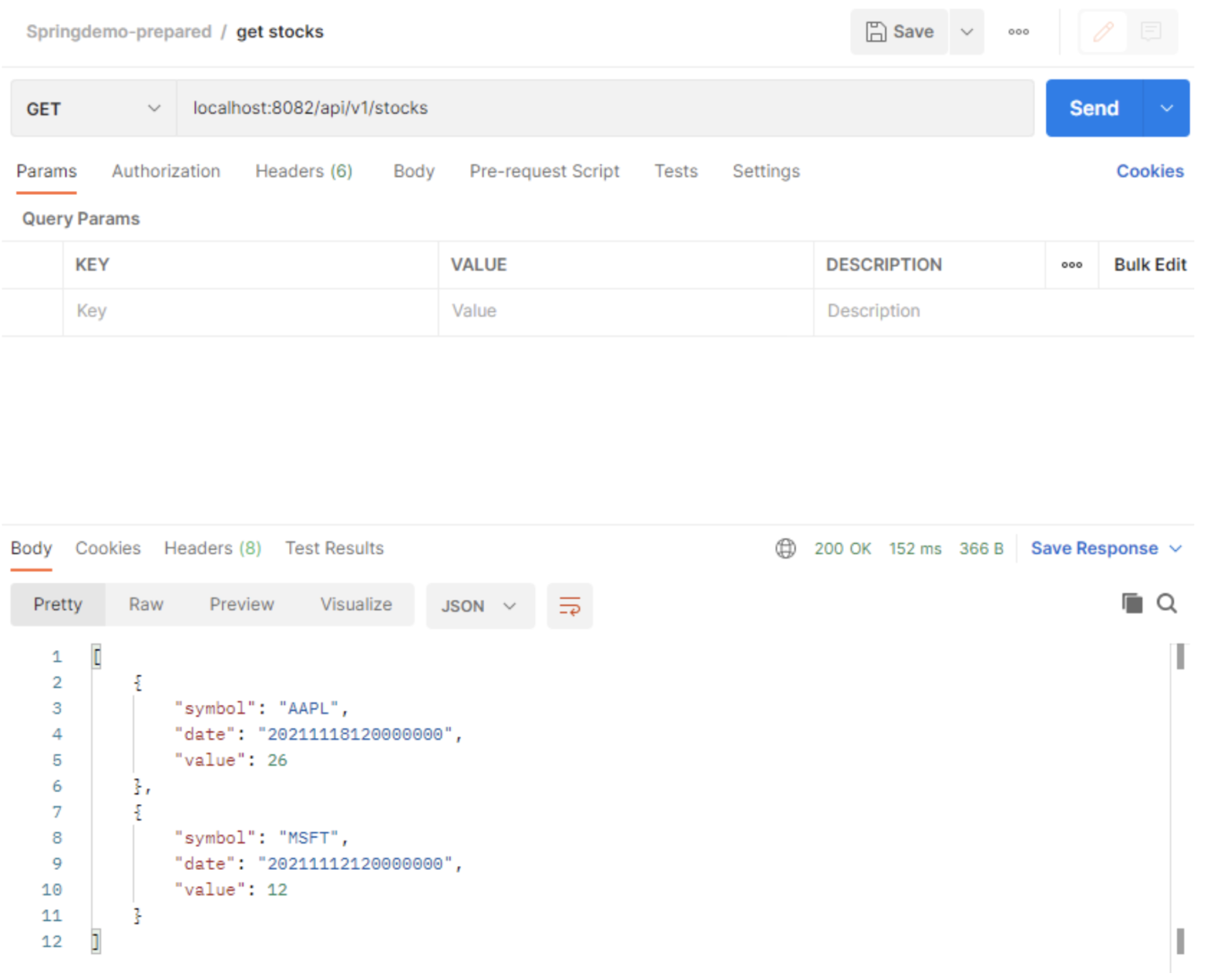
Task: Click the pencil edit icon at top right
Action: [1103, 32]
